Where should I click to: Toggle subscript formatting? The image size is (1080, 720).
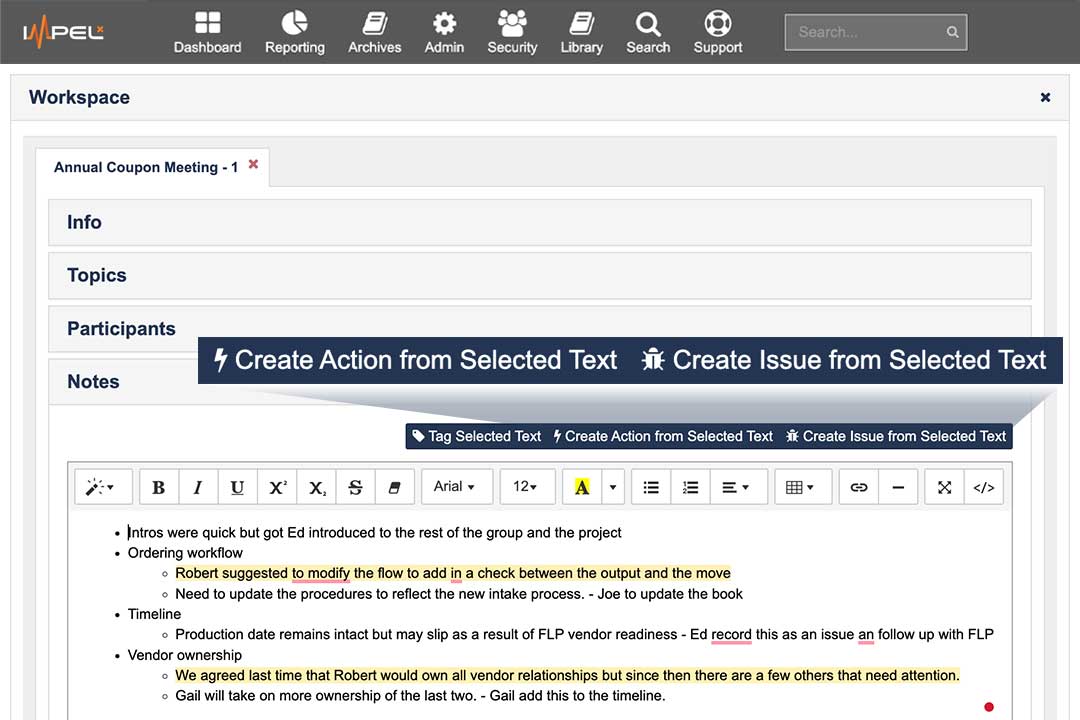click(316, 487)
